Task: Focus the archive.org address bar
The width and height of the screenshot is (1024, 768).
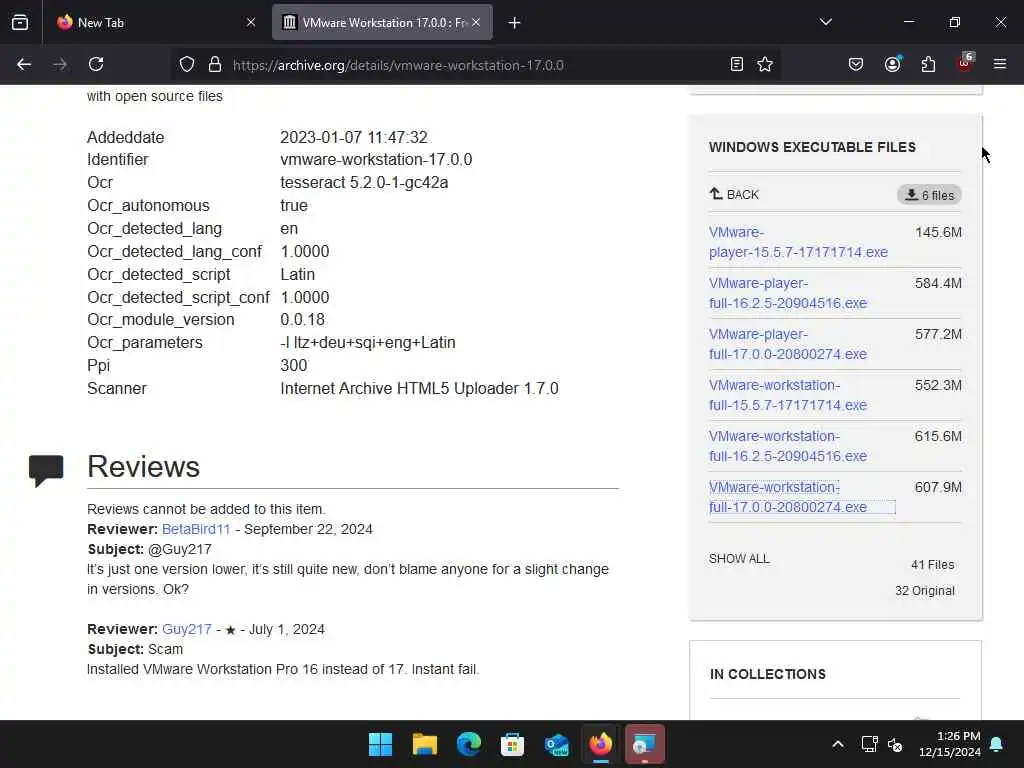Action: [477, 65]
